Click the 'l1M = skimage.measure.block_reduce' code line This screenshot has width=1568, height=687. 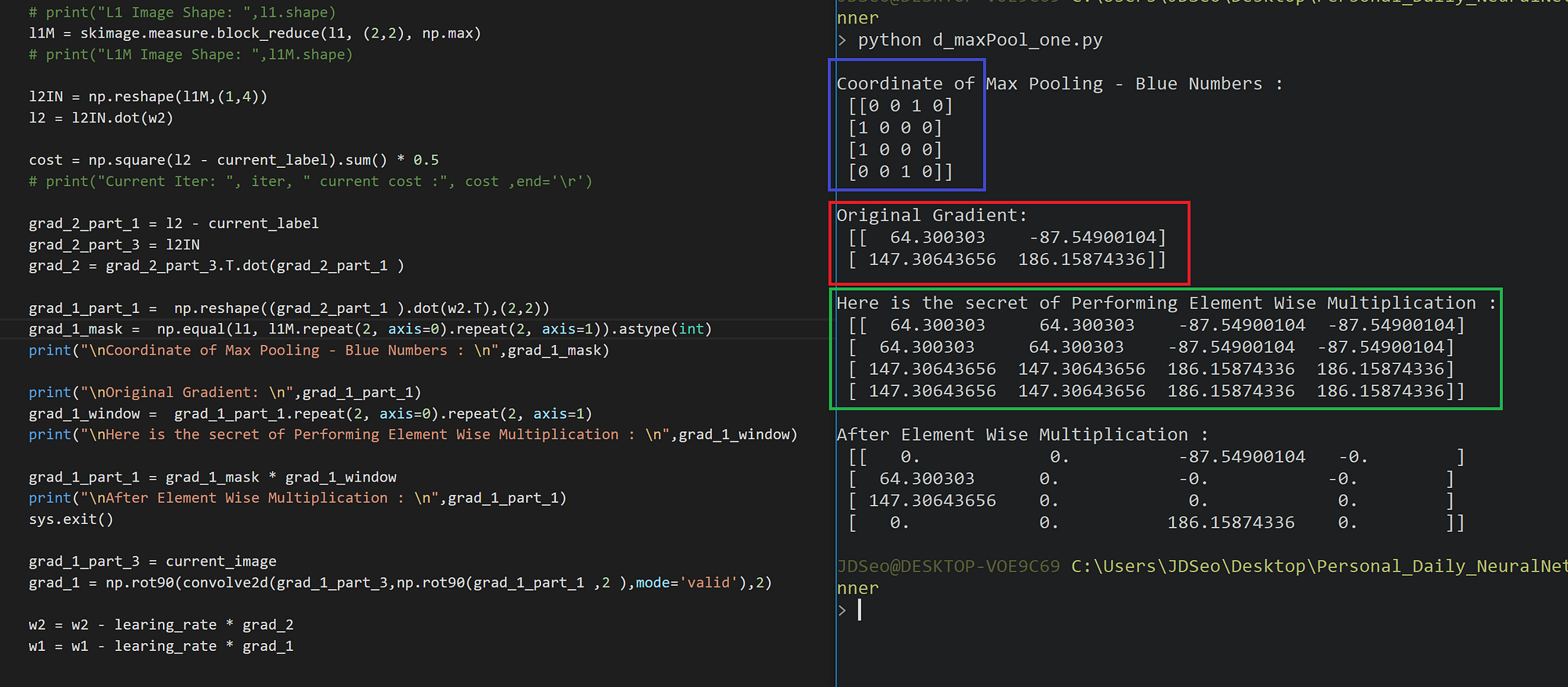coord(255,34)
